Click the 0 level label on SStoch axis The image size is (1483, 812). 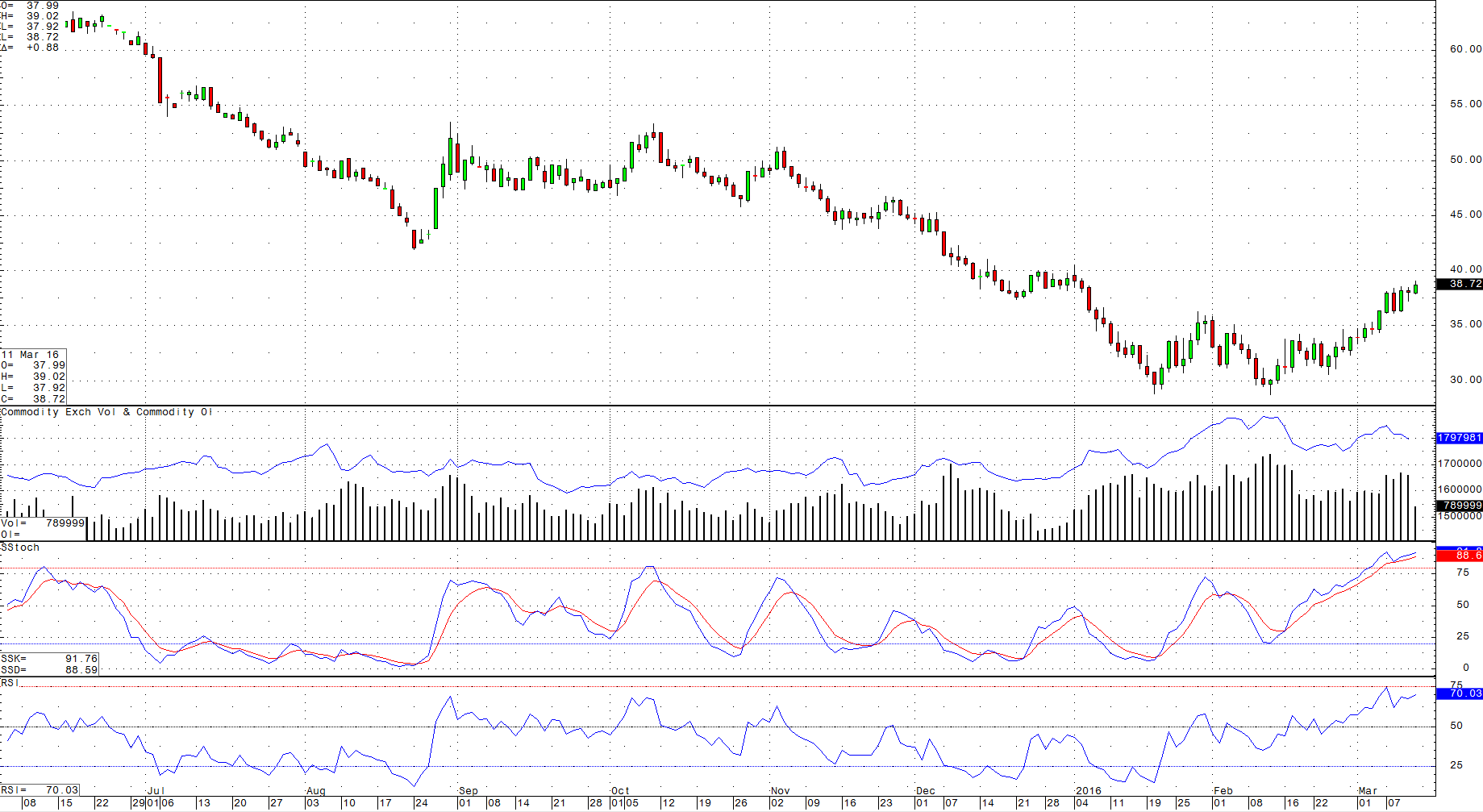click(x=1465, y=668)
